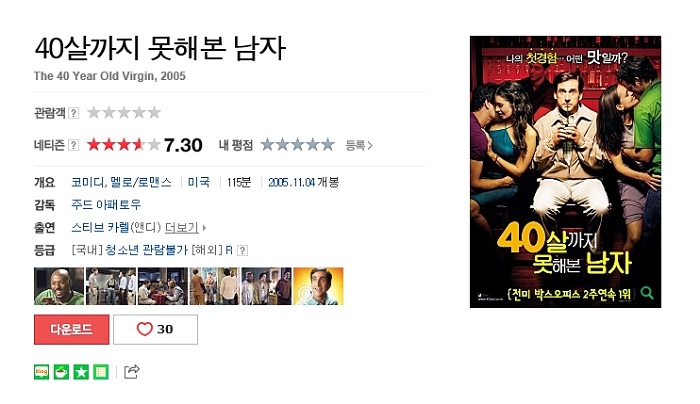The height and width of the screenshot is (404, 700).
Task: Click the green cafe cup share icon
Action: (x=61, y=372)
